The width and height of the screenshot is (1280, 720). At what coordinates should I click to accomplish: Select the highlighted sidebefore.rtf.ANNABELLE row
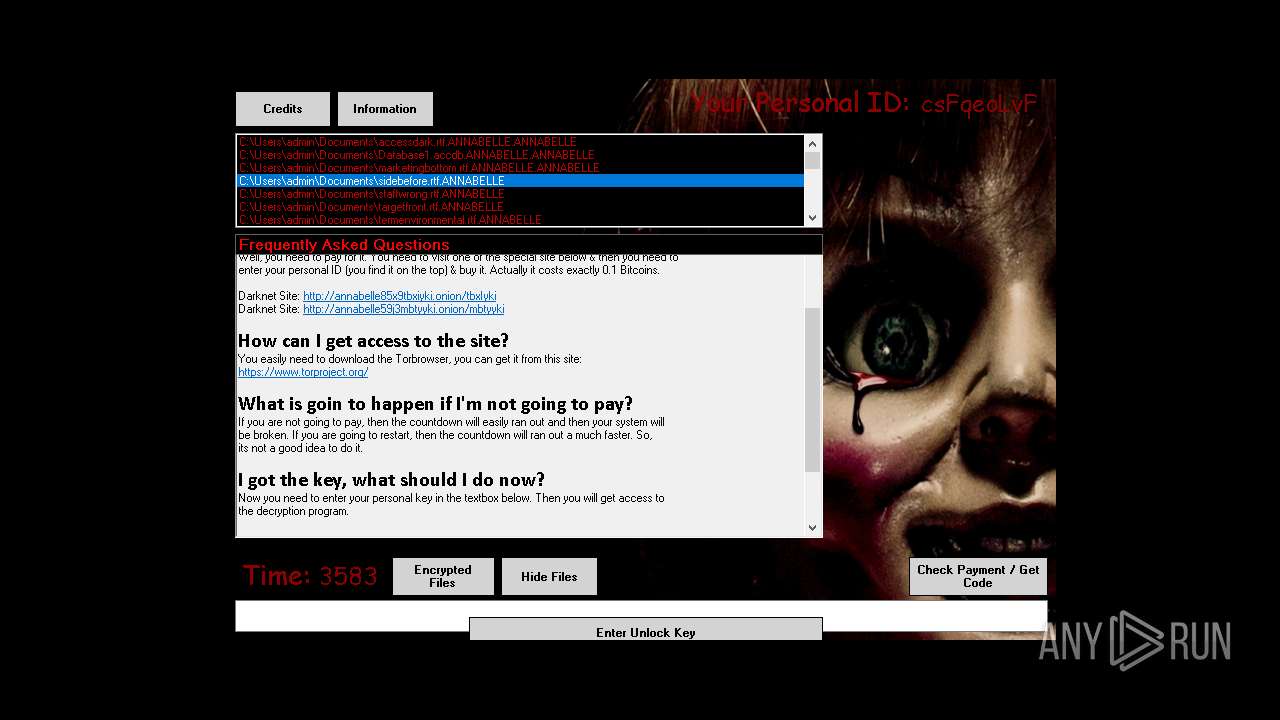(x=520, y=181)
